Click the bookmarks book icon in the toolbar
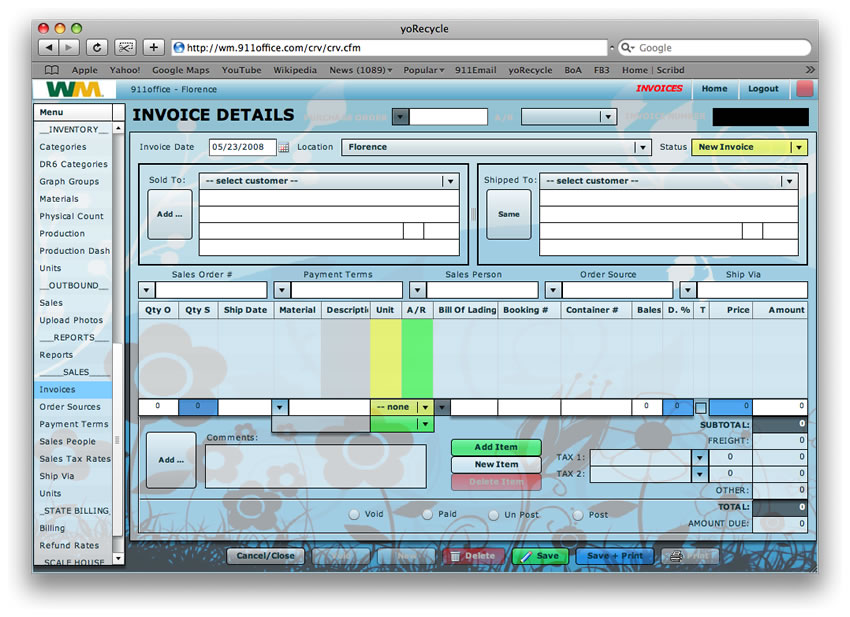850x617 pixels. coord(51,70)
